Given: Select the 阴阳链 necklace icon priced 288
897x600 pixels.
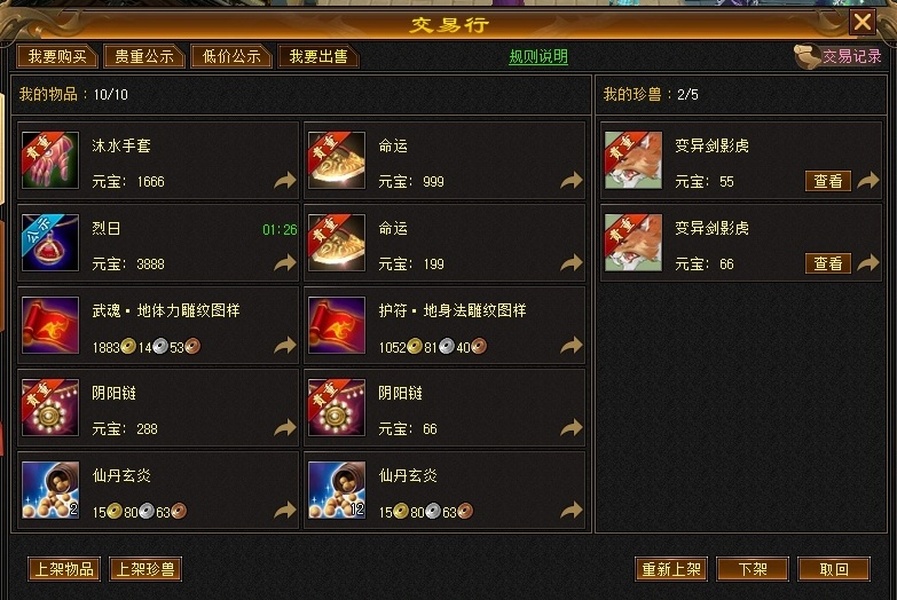Looking at the screenshot, I should [50, 407].
